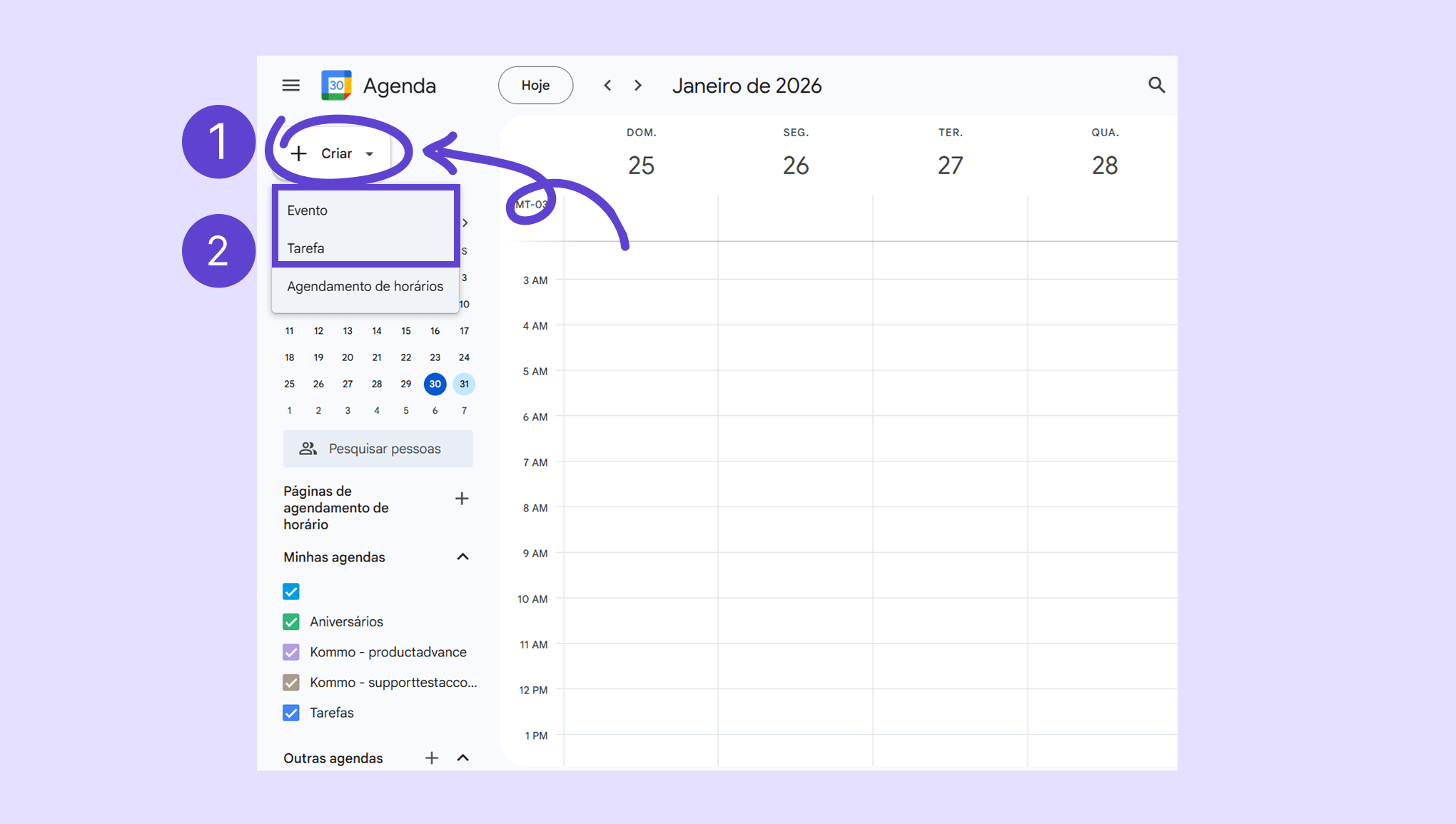Collapse the Minhas agendas section
1456x824 pixels.
click(x=462, y=557)
